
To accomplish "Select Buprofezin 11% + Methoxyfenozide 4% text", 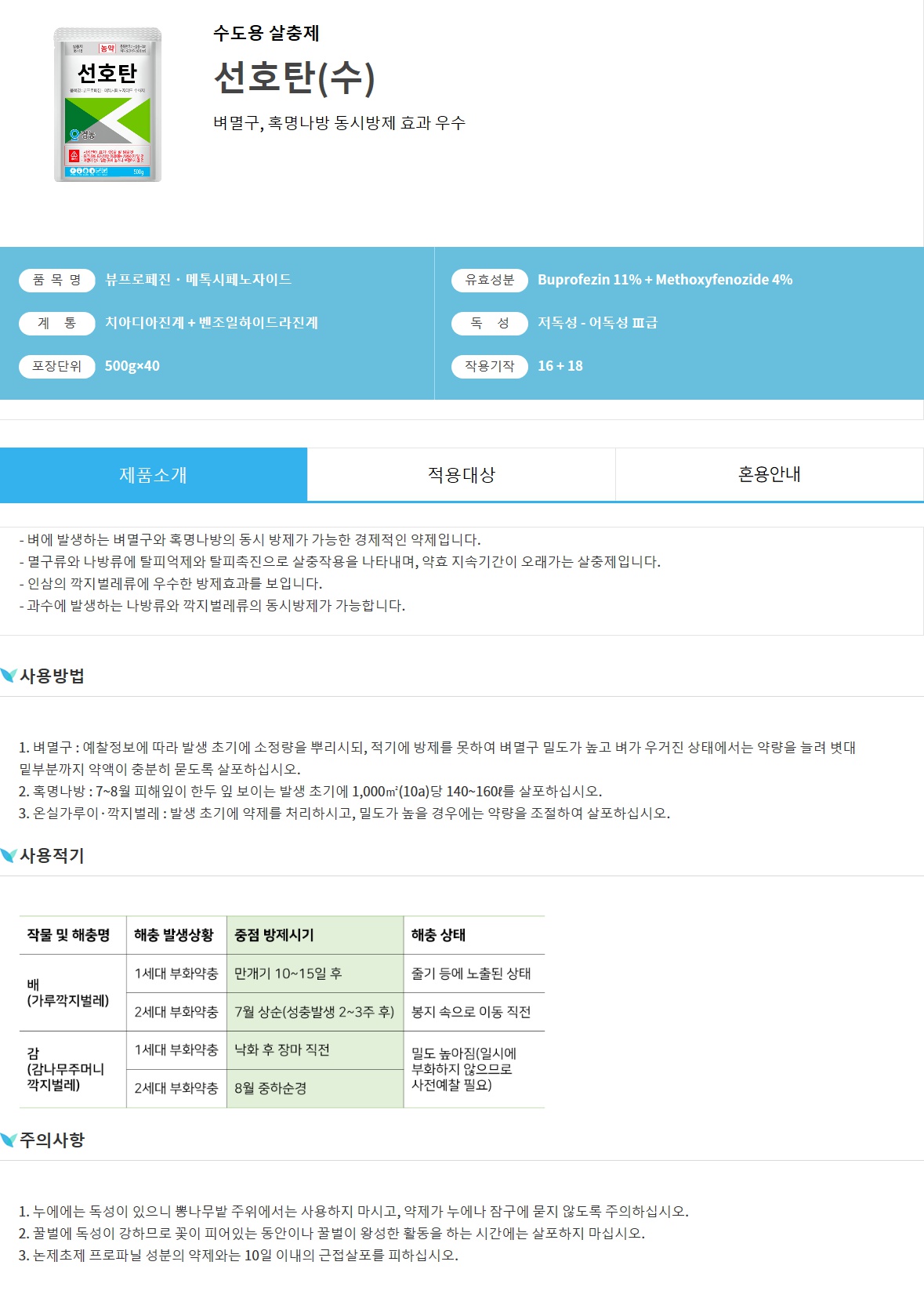I will tap(665, 280).
